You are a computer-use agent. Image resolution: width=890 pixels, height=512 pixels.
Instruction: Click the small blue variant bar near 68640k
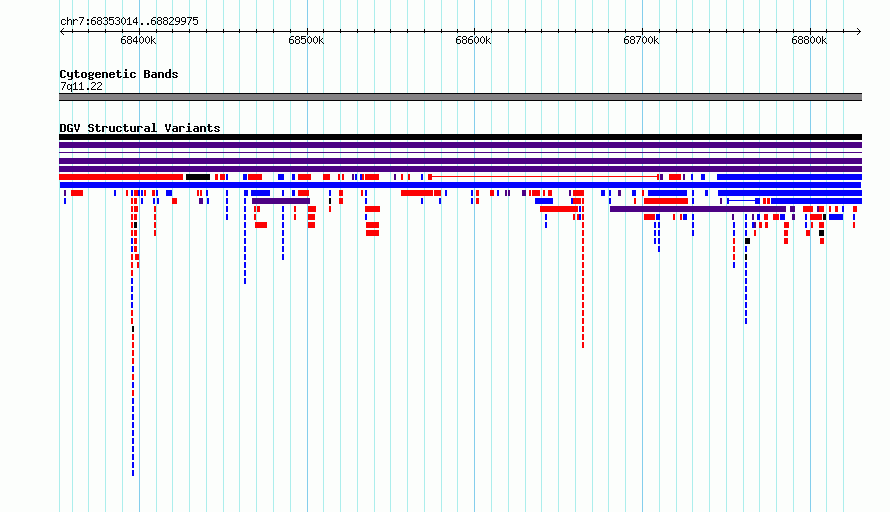(544, 201)
